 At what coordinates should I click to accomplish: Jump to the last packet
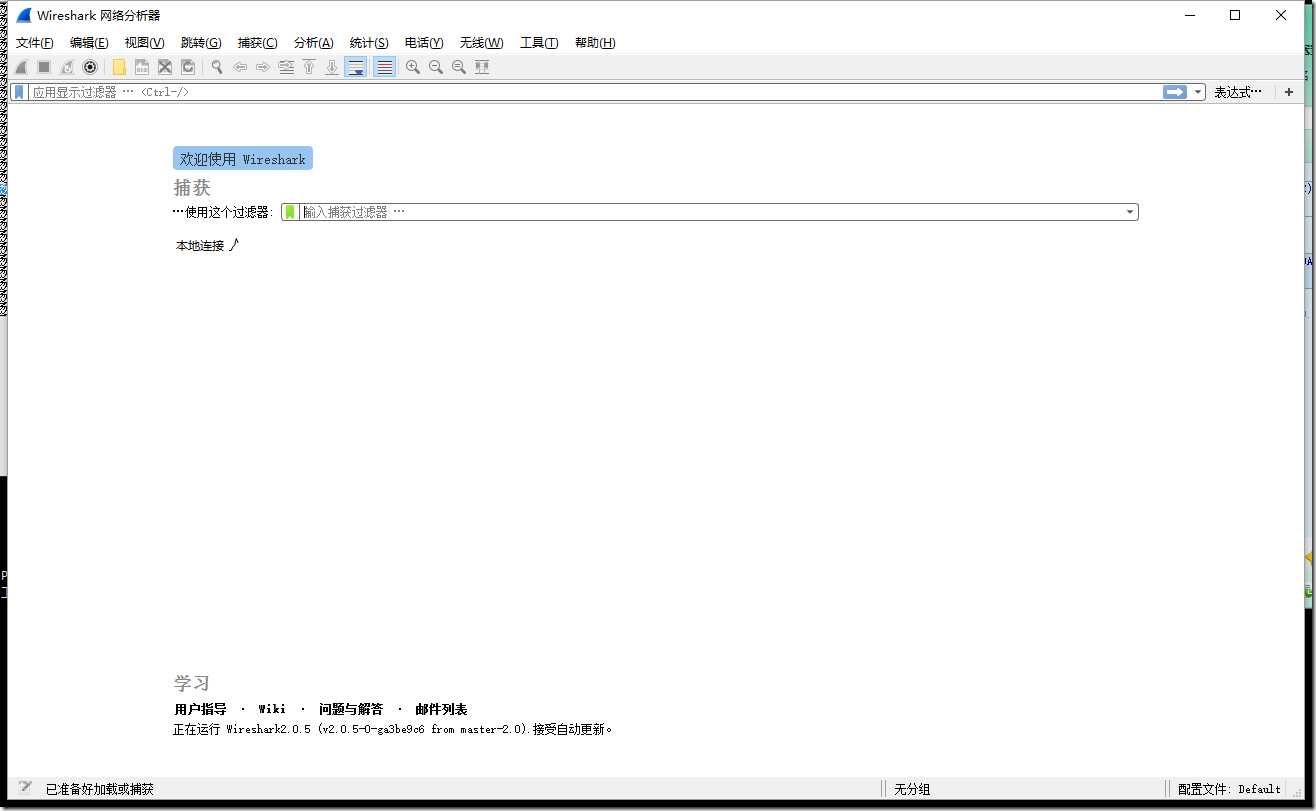[x=332, y=67]
